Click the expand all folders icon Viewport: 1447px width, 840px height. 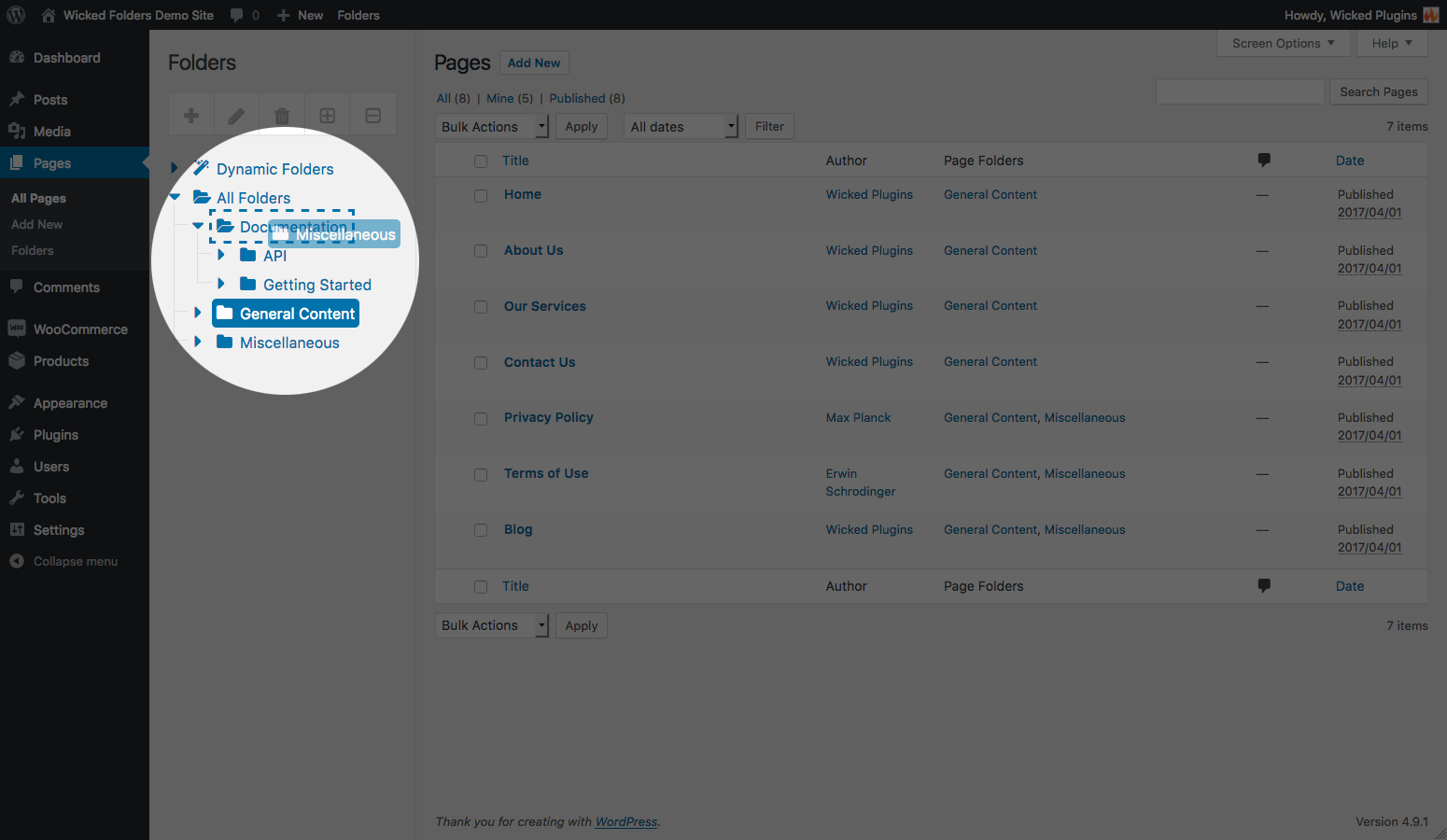click(327, 116)
